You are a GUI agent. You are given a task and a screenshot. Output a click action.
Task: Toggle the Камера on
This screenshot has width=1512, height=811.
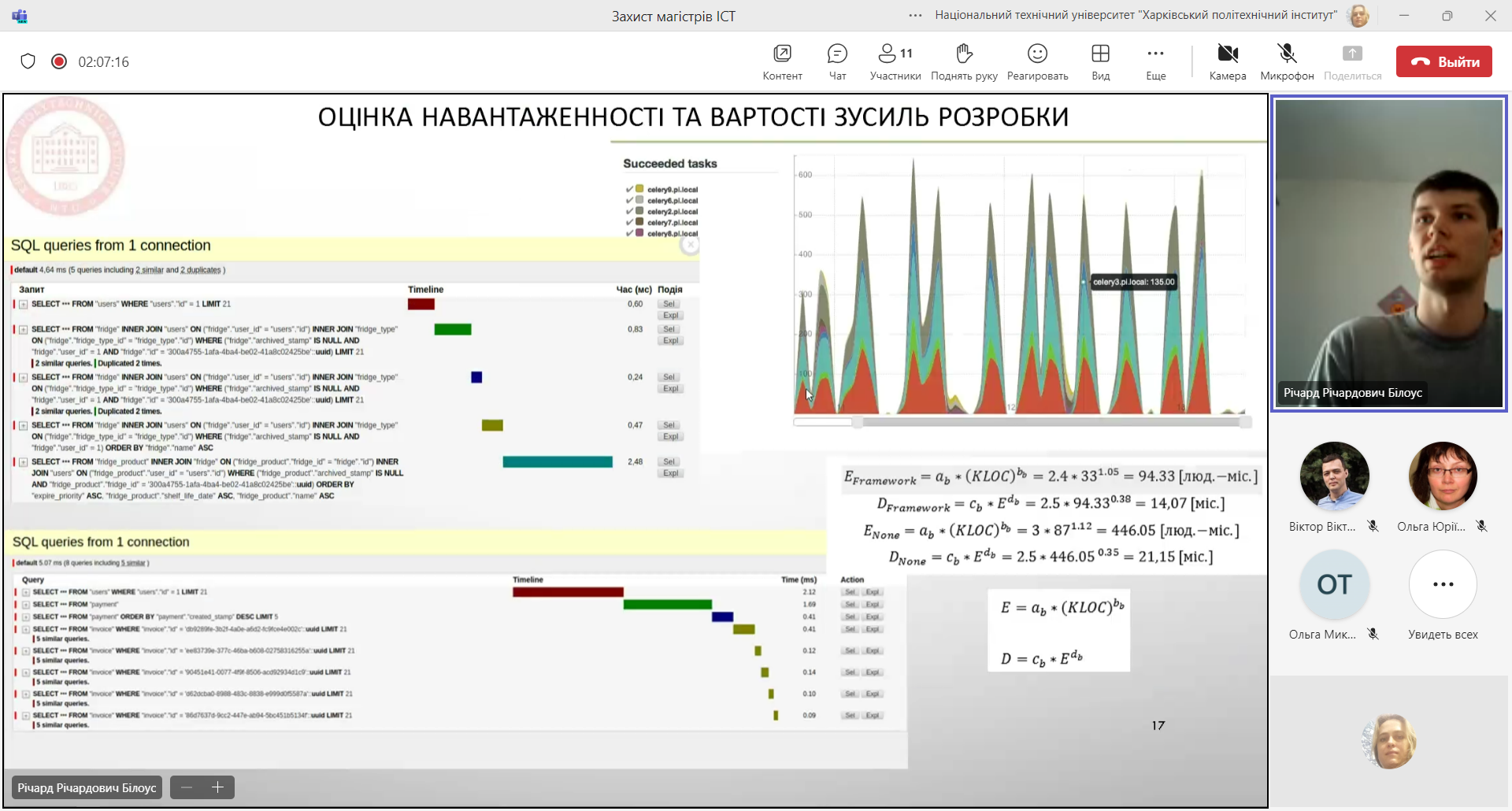point(1228,61)
